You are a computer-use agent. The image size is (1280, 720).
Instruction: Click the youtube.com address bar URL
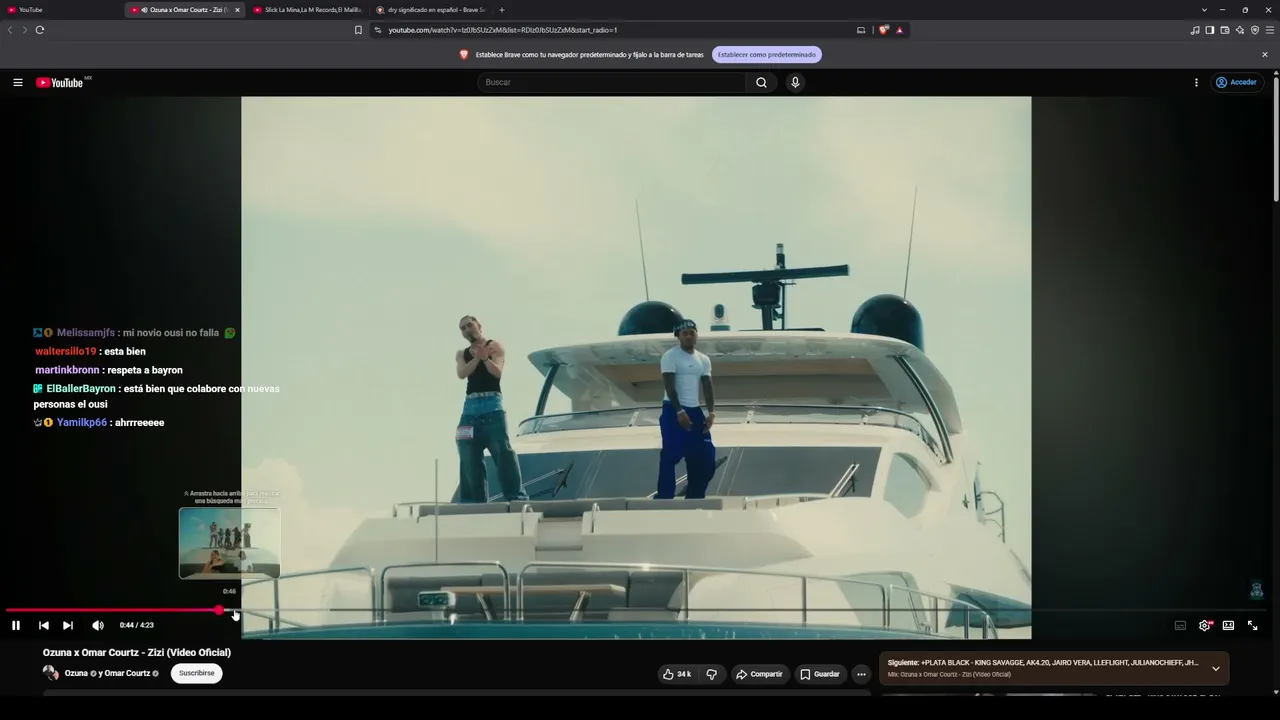tap(502, 30)
